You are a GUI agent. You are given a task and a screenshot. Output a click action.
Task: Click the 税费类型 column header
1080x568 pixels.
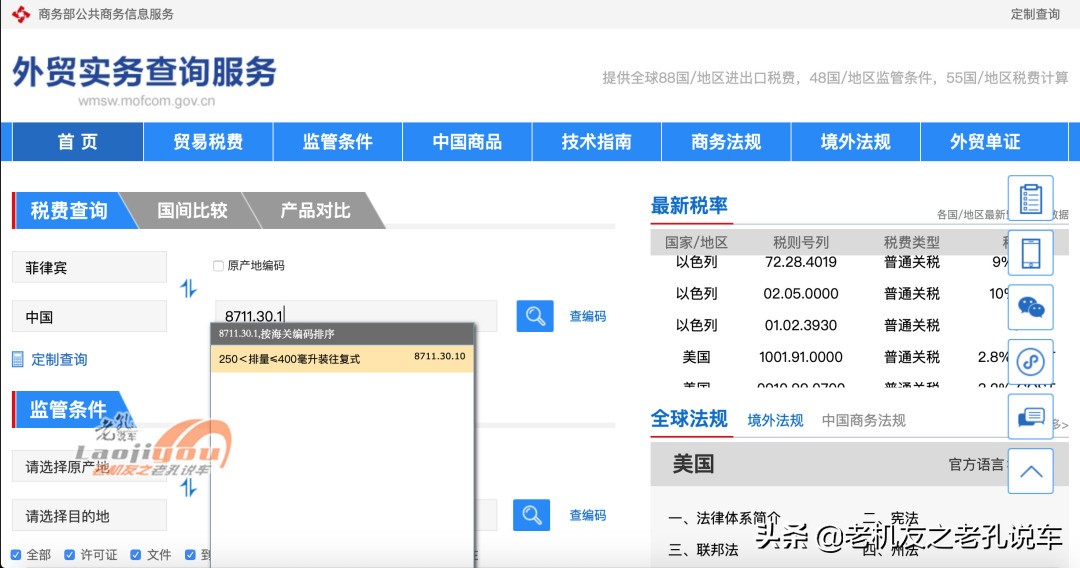(x=912, y=242)
